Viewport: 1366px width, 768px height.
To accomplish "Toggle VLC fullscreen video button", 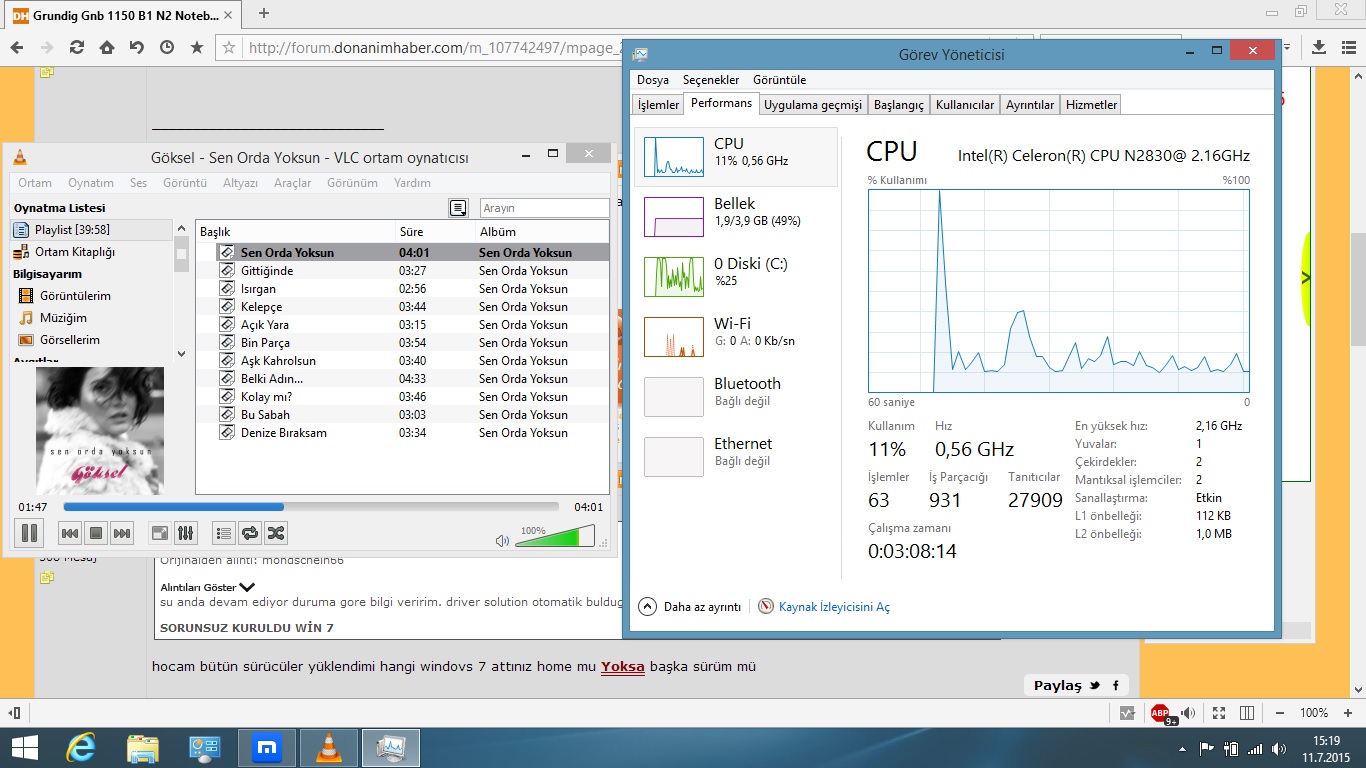I will pos(160,534).
